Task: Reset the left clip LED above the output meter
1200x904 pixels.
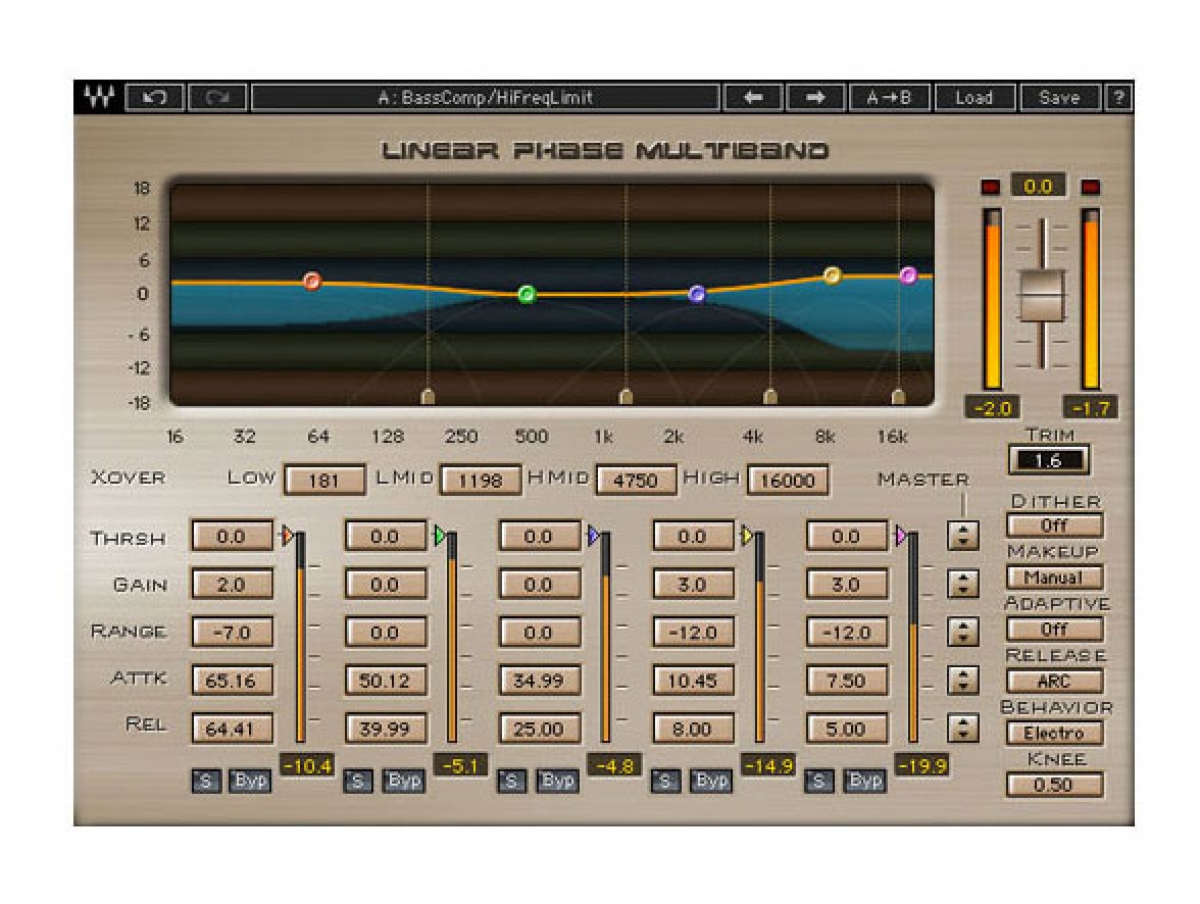Action: pos(991,187)
